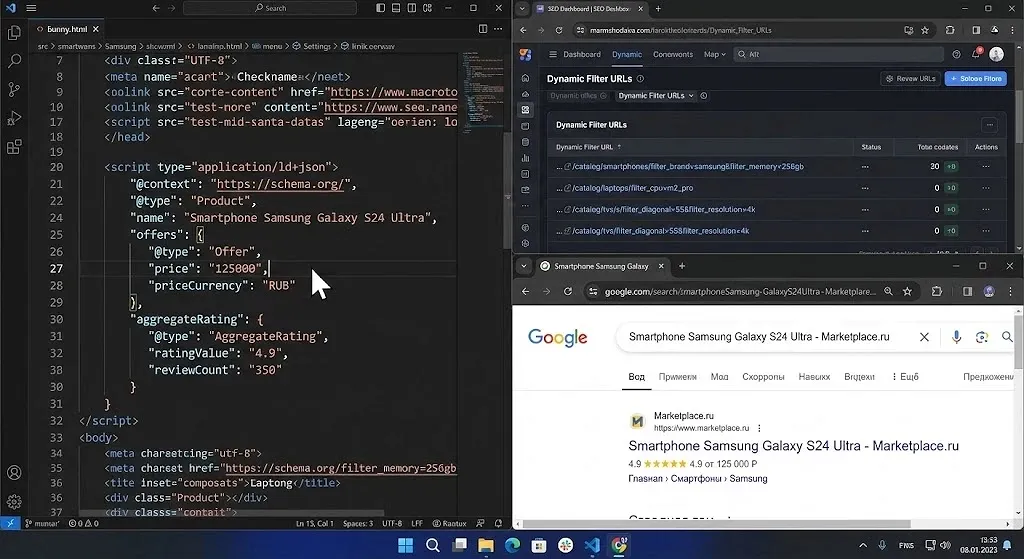Image resolution: width=1024 pixels, height=559 pixels.
Task: Expand the Ещё more options in Google
Action: coord(904,377)
